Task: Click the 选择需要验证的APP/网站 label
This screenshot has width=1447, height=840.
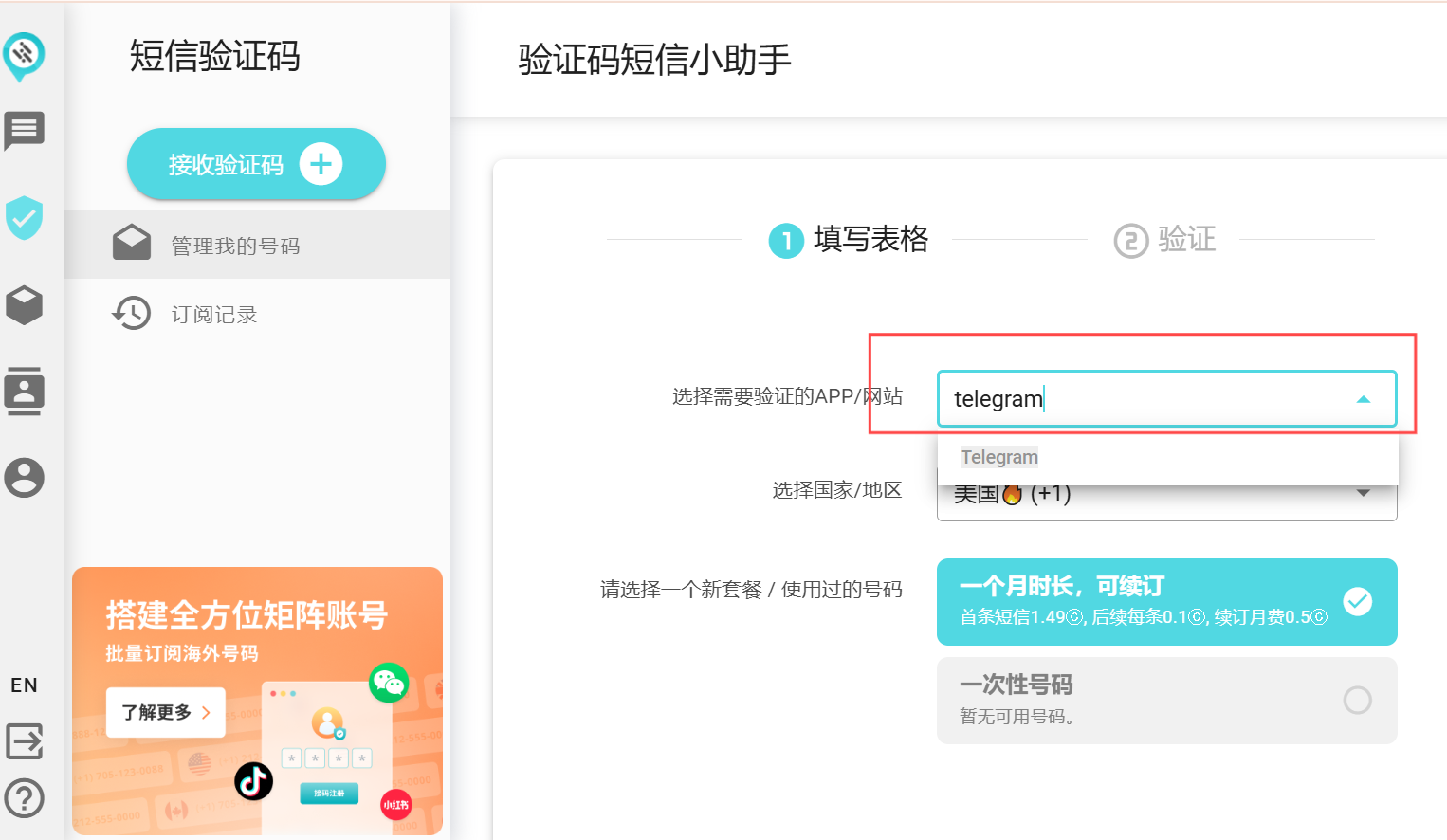Action: coord(787,396)
